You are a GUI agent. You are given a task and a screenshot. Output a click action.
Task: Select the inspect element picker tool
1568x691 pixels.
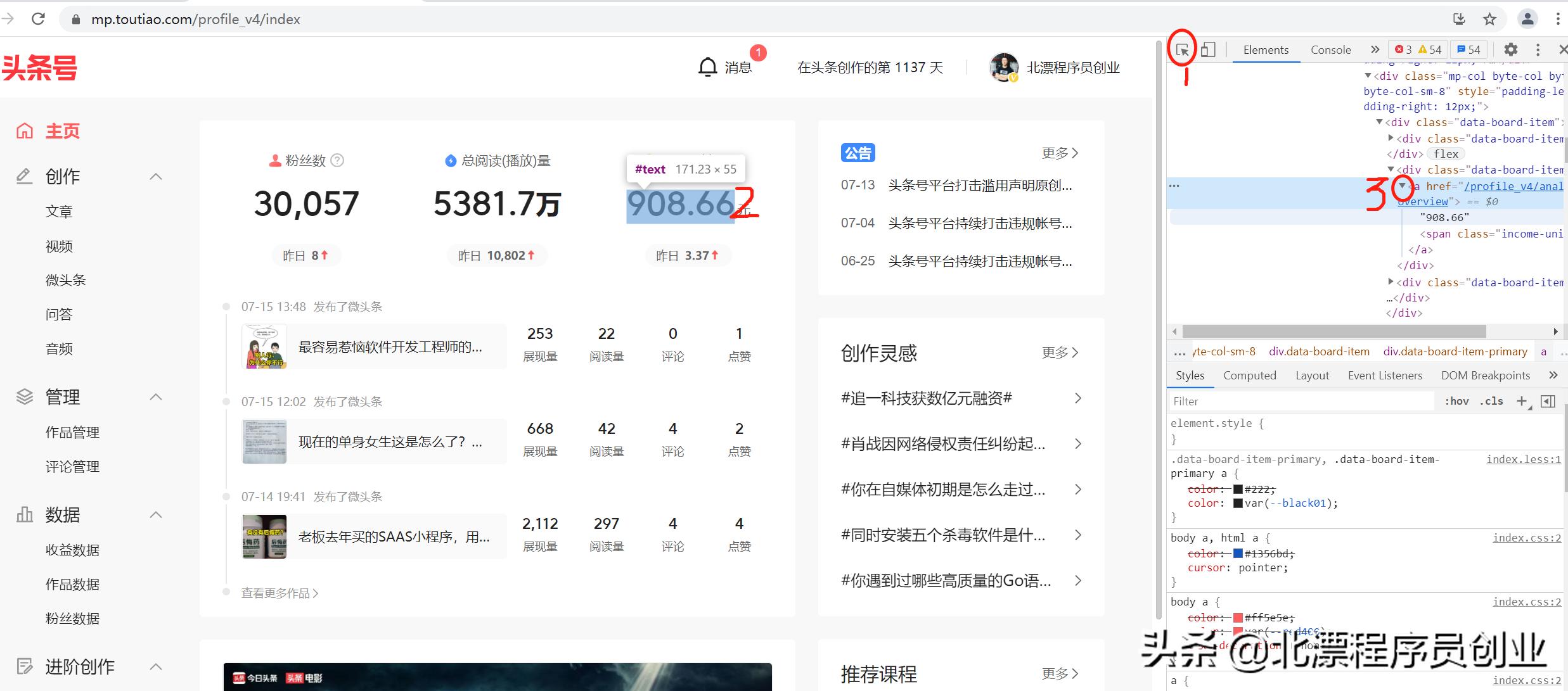1183,49
